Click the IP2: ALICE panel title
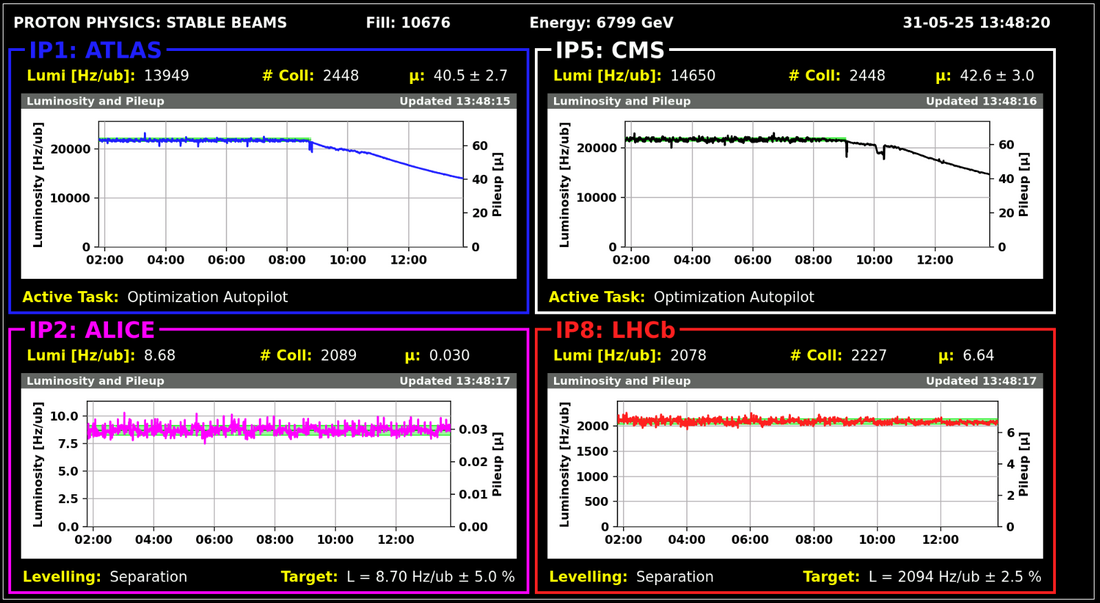 point(91,330)
